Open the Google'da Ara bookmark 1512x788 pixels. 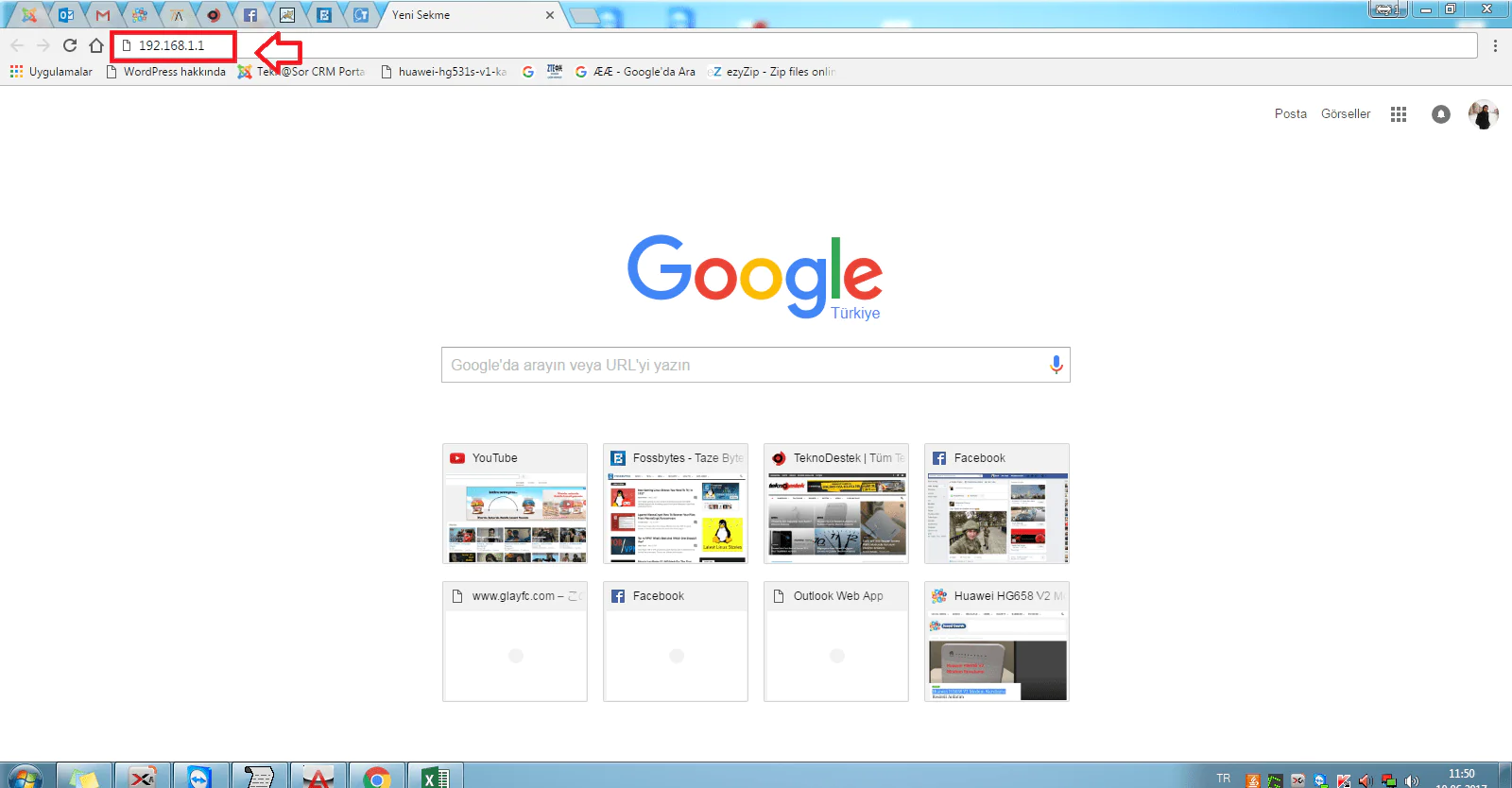[x=635, y=72]
